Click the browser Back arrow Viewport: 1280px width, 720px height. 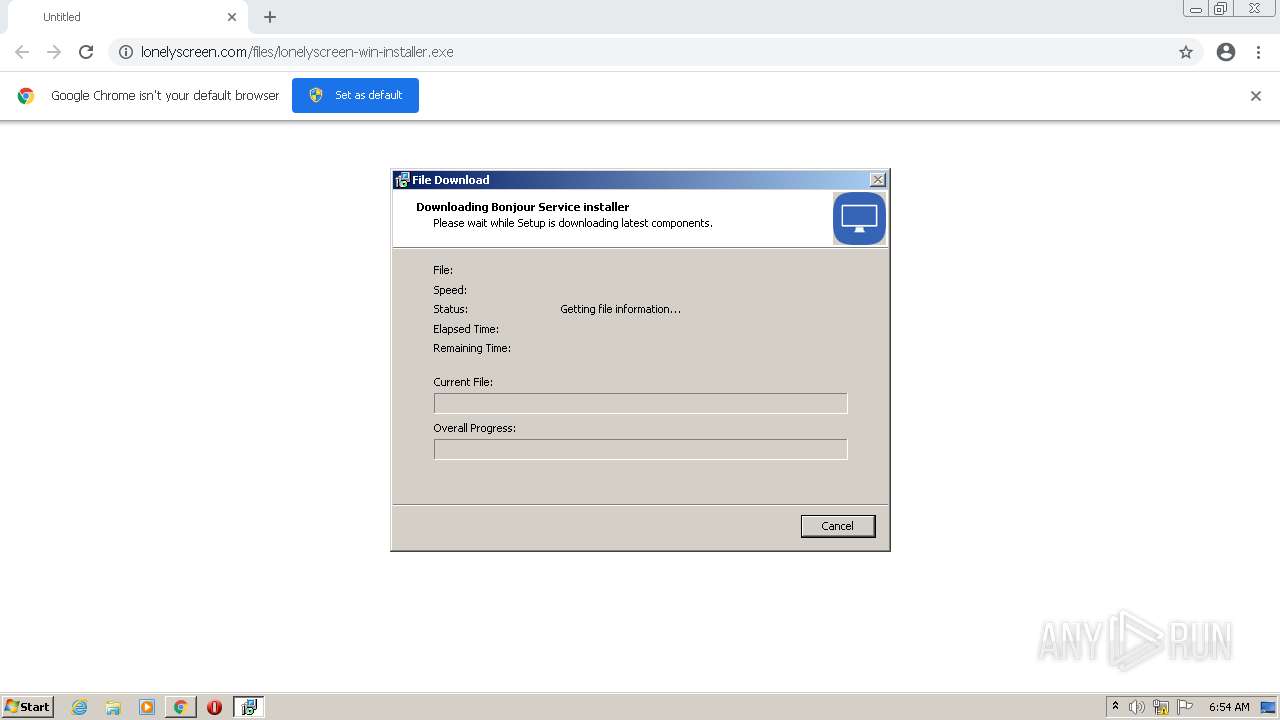(22, 52)
